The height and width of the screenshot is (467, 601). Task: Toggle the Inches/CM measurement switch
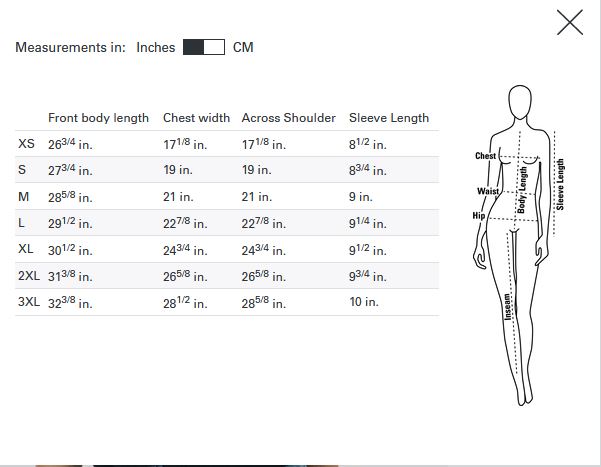point(204,47)
